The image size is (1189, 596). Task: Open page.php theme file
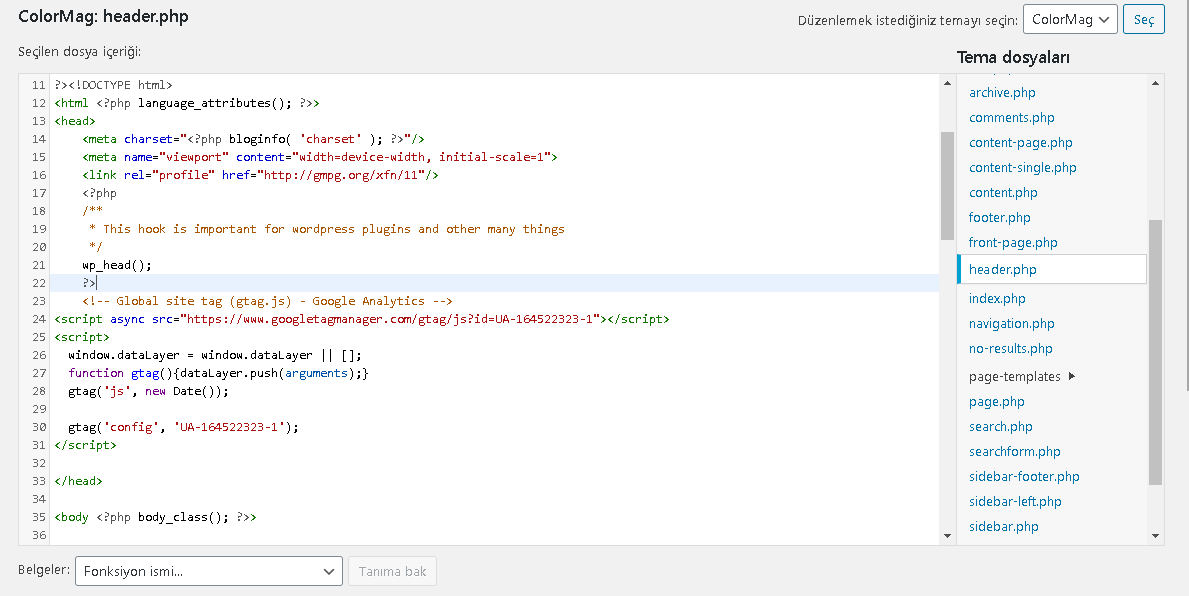pyautogui.click(x=996, y=402)
